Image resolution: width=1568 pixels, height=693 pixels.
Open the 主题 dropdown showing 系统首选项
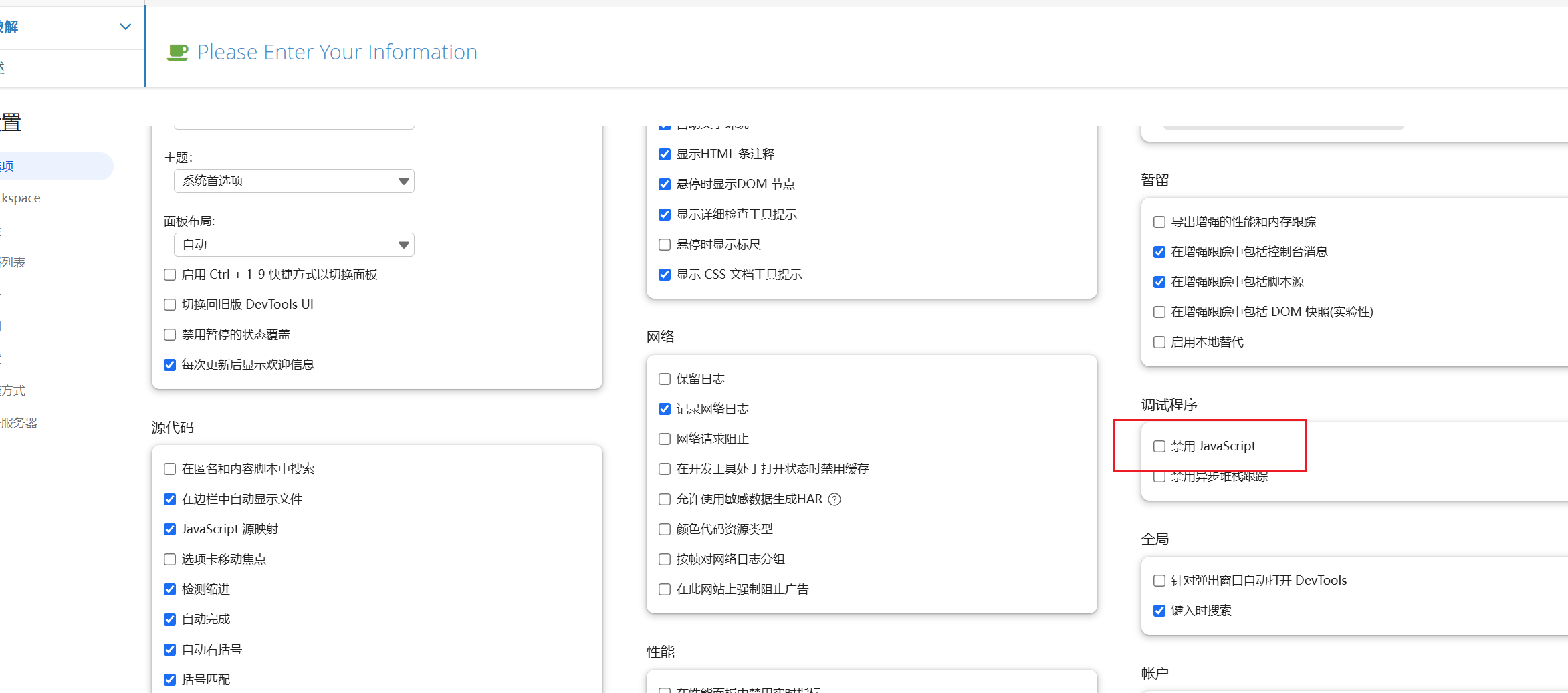294,181
